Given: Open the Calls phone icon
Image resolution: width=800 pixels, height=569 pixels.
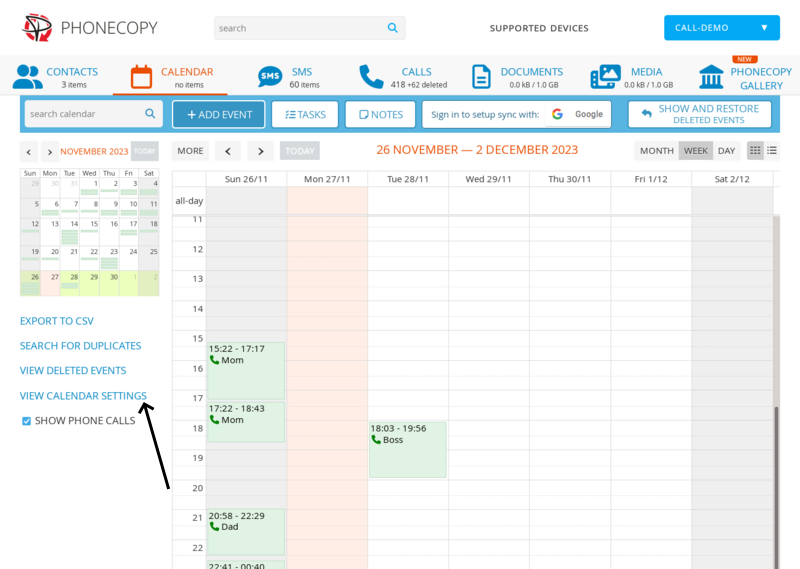Looking at the screenshot, I should click(x=371, y=77).
